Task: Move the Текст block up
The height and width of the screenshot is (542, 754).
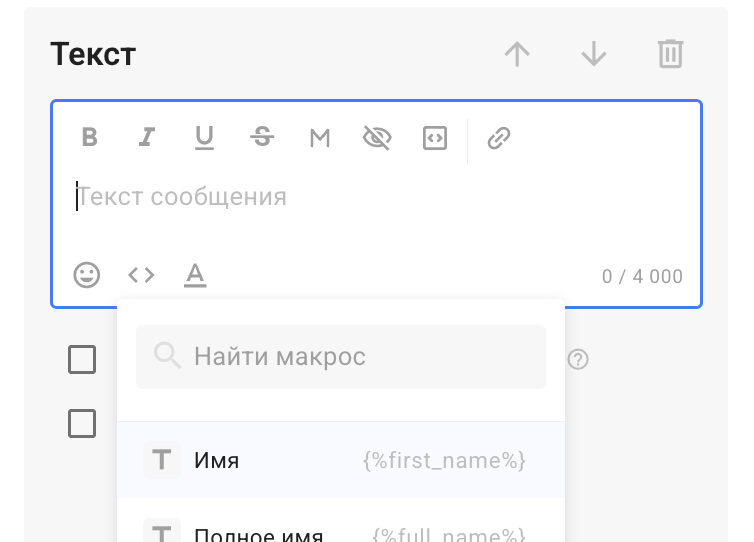Action: [x=517, y=54]
